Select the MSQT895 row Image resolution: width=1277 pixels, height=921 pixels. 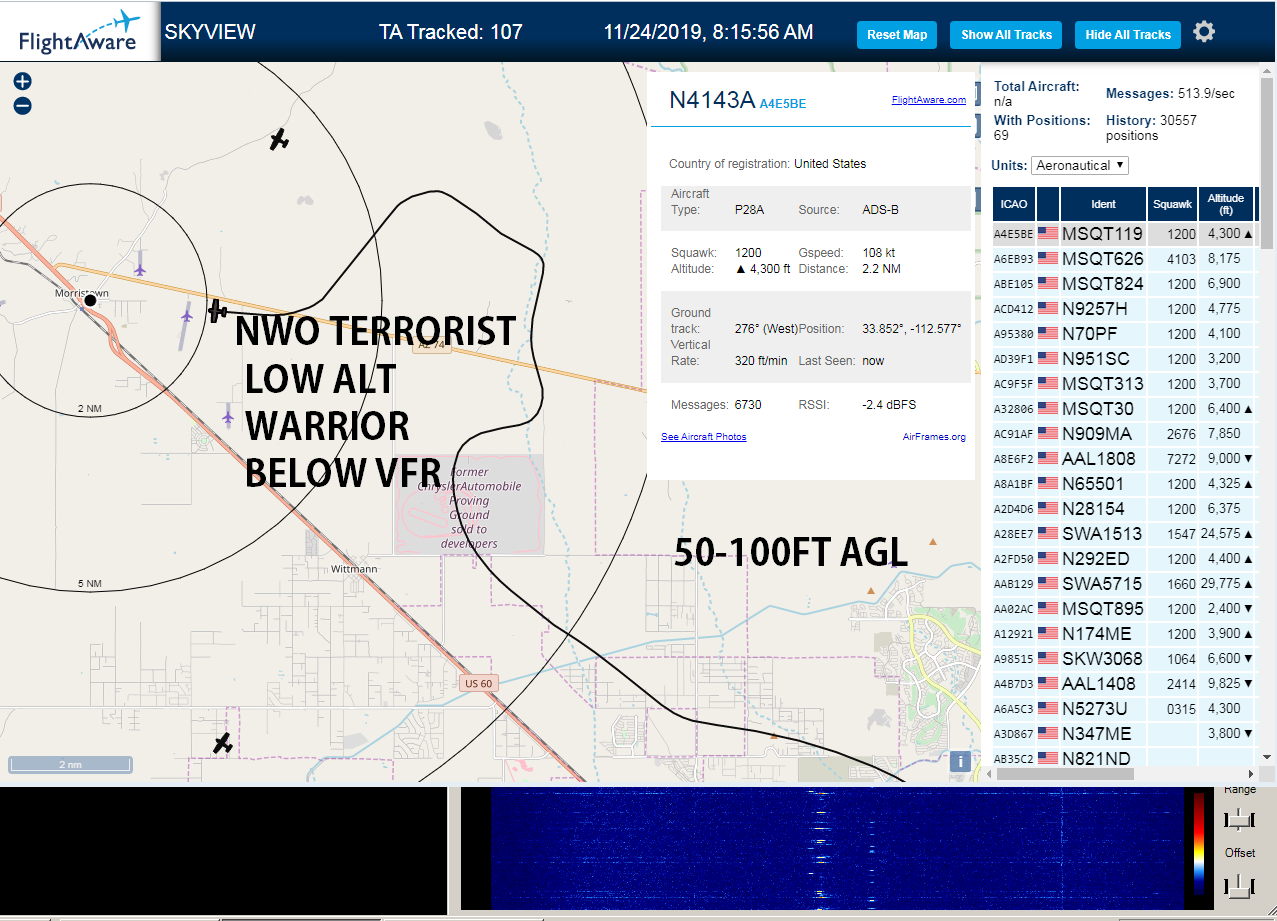(x=1124, y=609)
